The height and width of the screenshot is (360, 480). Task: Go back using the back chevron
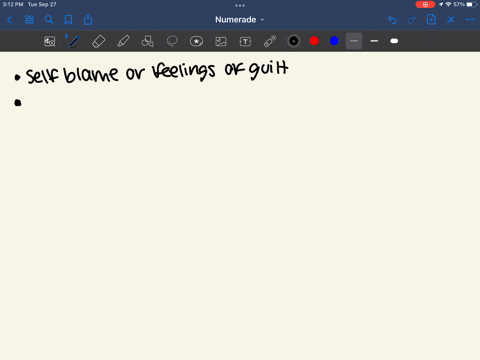[x=9, y=20]
